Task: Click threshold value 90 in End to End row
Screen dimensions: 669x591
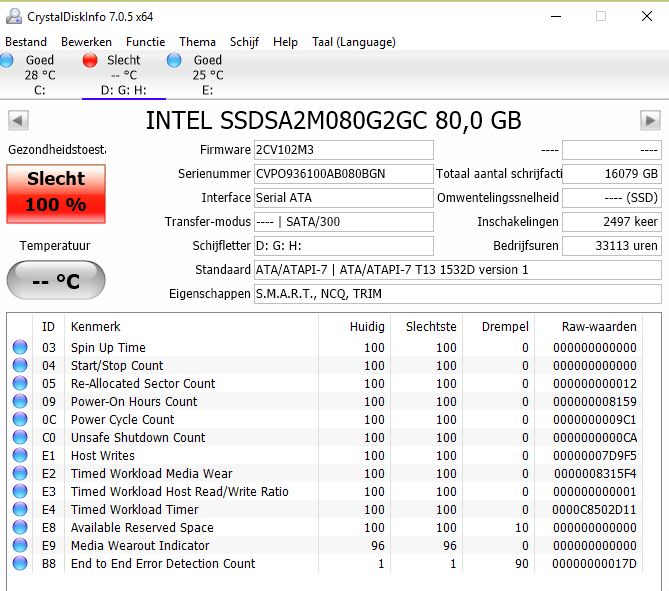Action: (522, 564)
